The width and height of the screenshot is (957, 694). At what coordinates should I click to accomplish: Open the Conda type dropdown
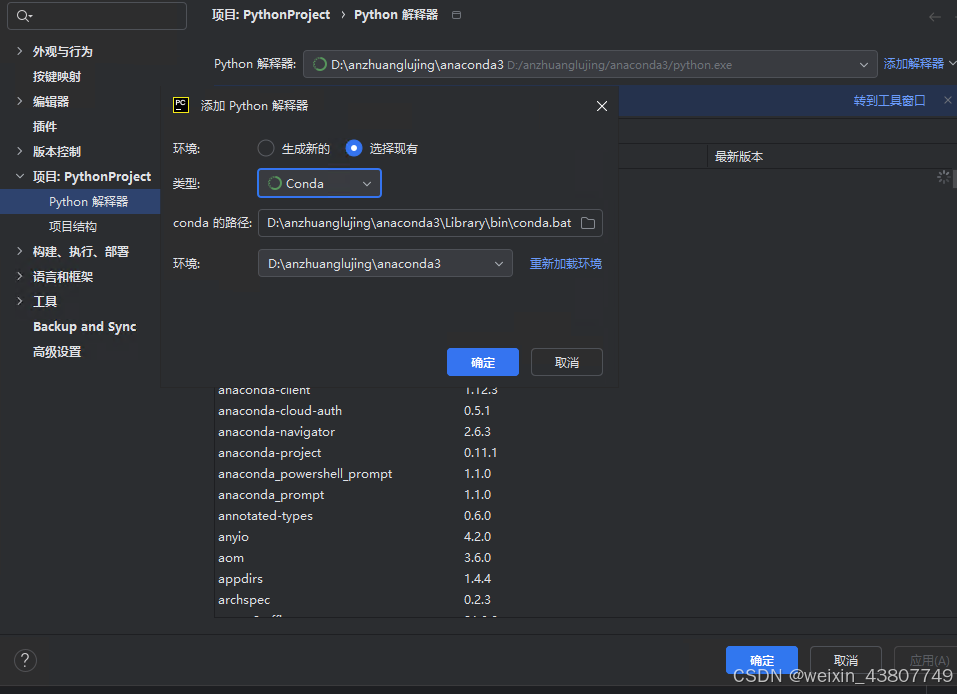coord(319,183)
